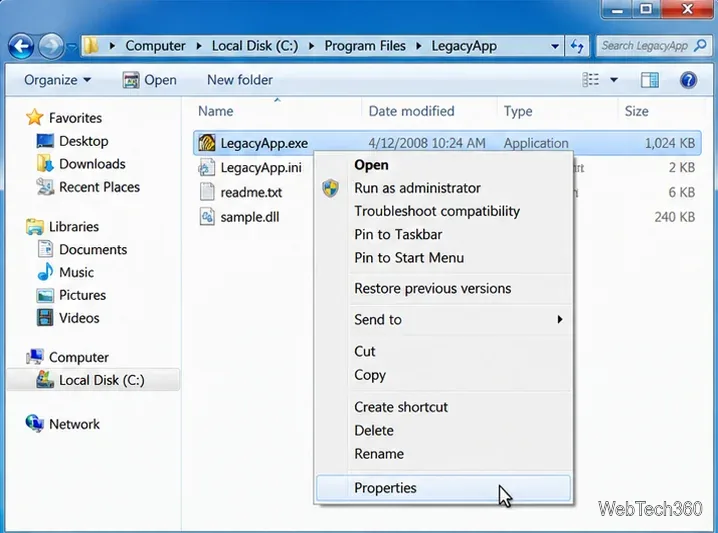Viewport: 718px width, 533px height.
Task: Select the readme.txt file icon
Action: point(207,192)
